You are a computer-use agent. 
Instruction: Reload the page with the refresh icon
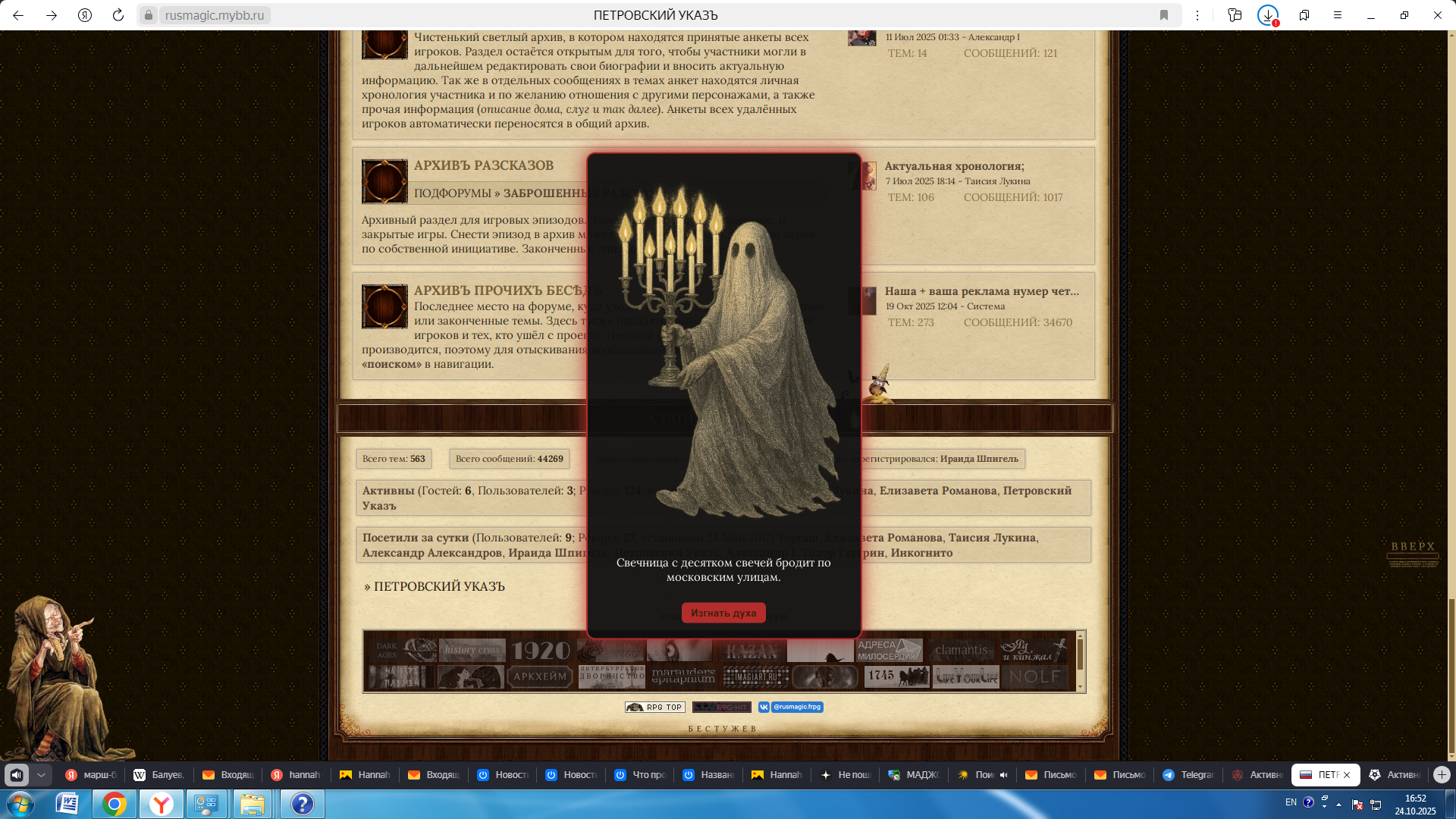[x=118, y=15]
